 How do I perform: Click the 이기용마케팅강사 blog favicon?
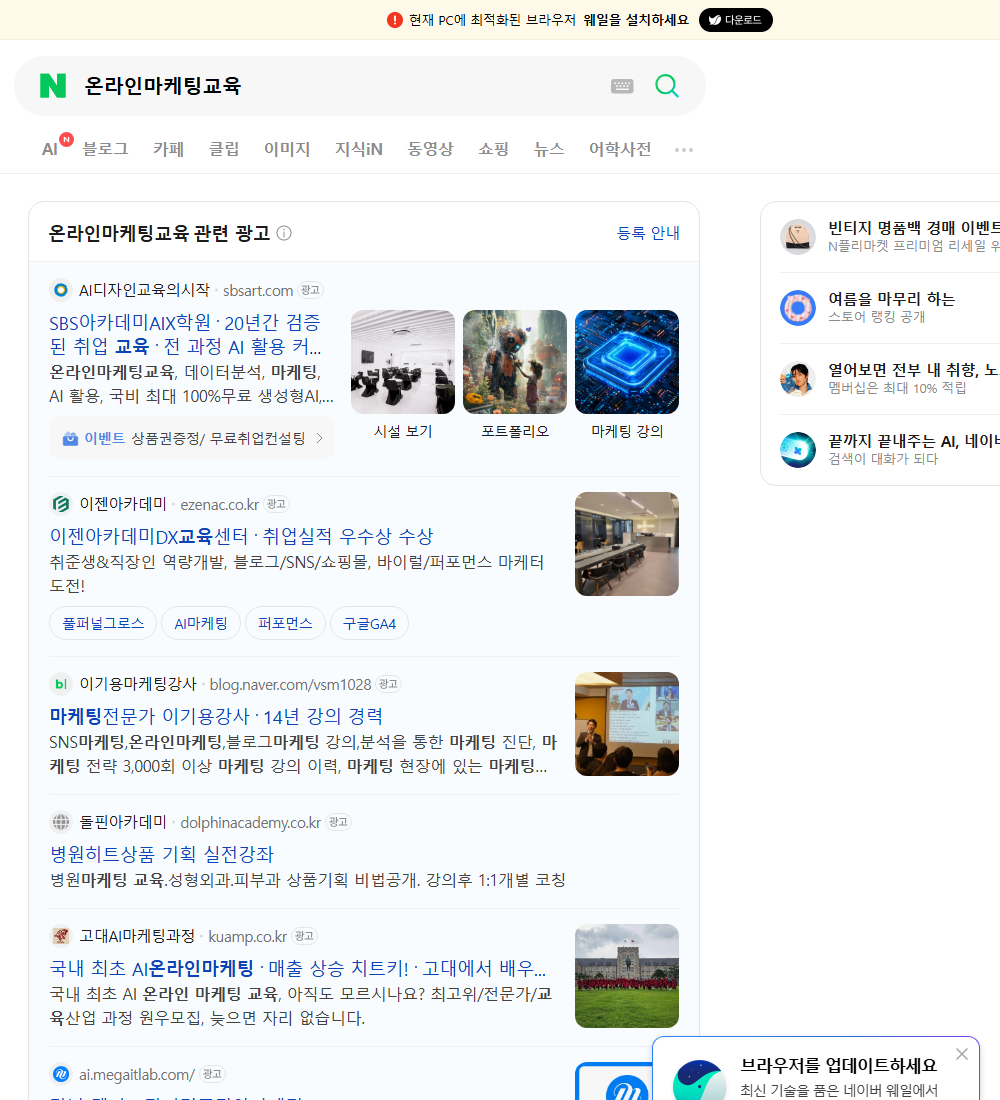[61, 684]
